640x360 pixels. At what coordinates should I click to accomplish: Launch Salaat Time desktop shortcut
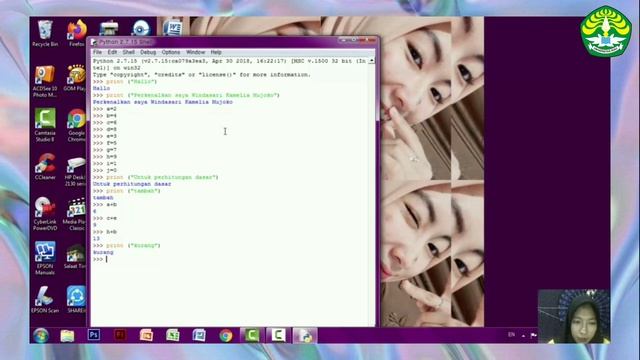tap(75, 256)
